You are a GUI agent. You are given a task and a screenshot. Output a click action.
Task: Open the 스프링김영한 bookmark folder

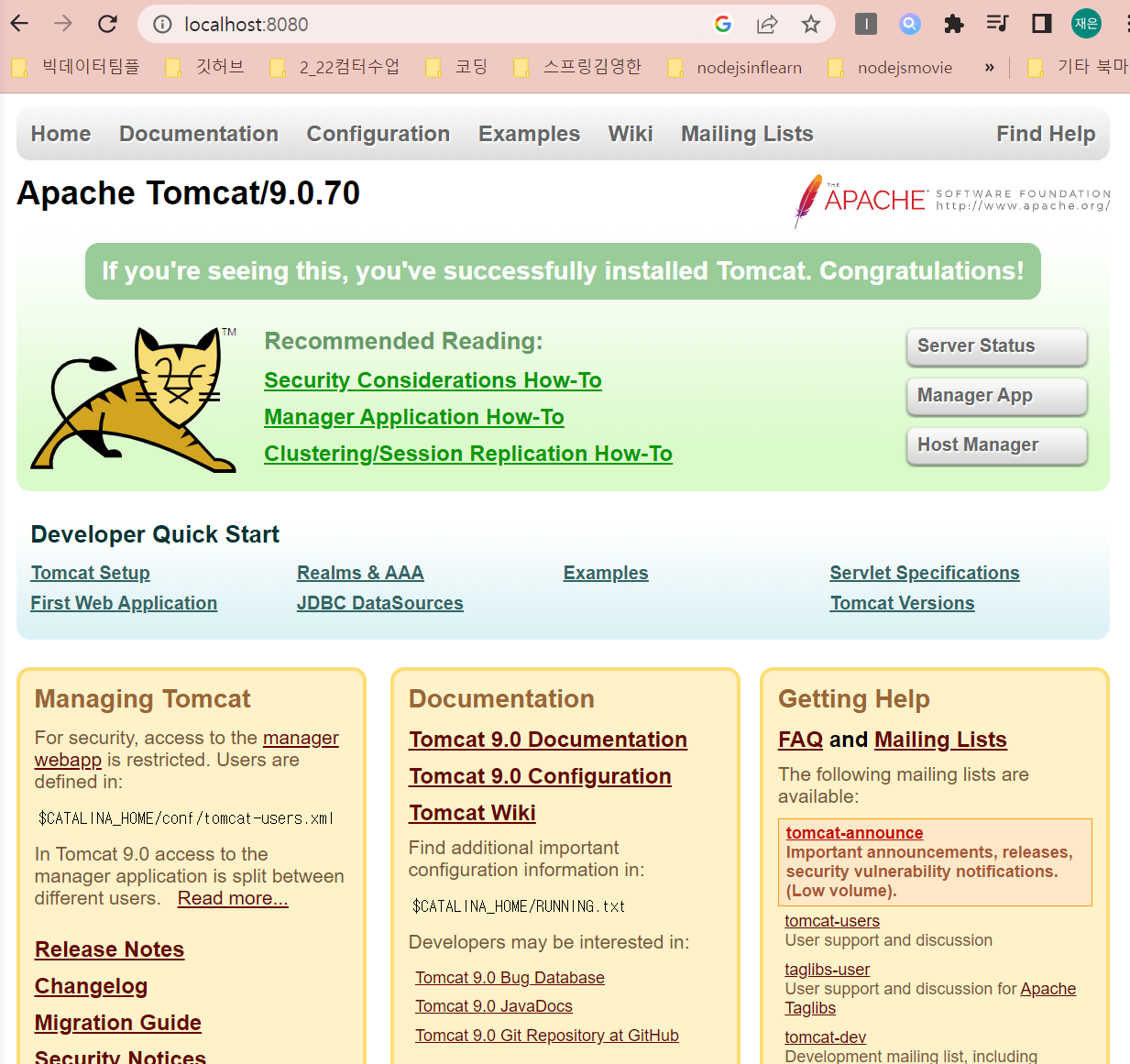click(x=578, y=67)
